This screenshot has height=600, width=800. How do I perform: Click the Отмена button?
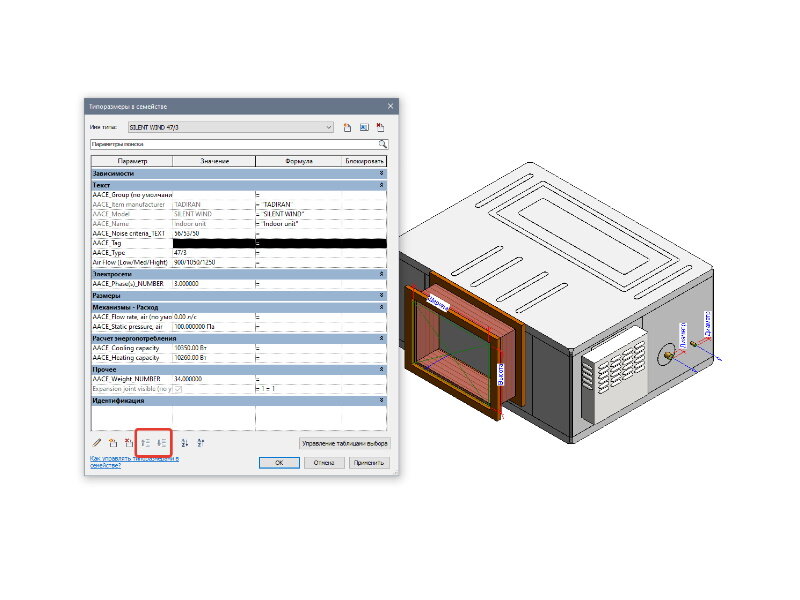[x=324, y=463]
